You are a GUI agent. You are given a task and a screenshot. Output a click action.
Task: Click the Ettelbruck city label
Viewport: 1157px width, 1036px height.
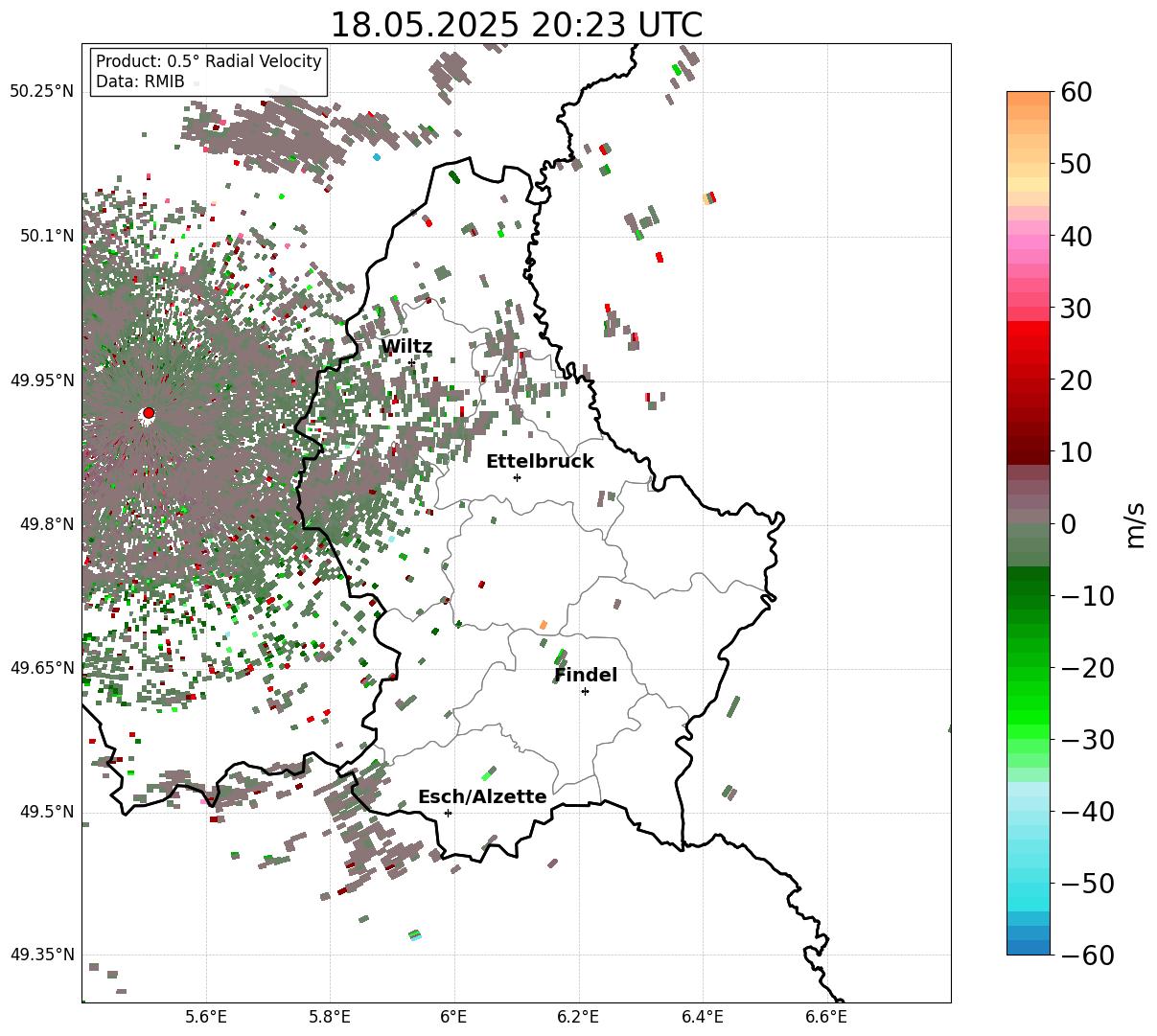540,461
